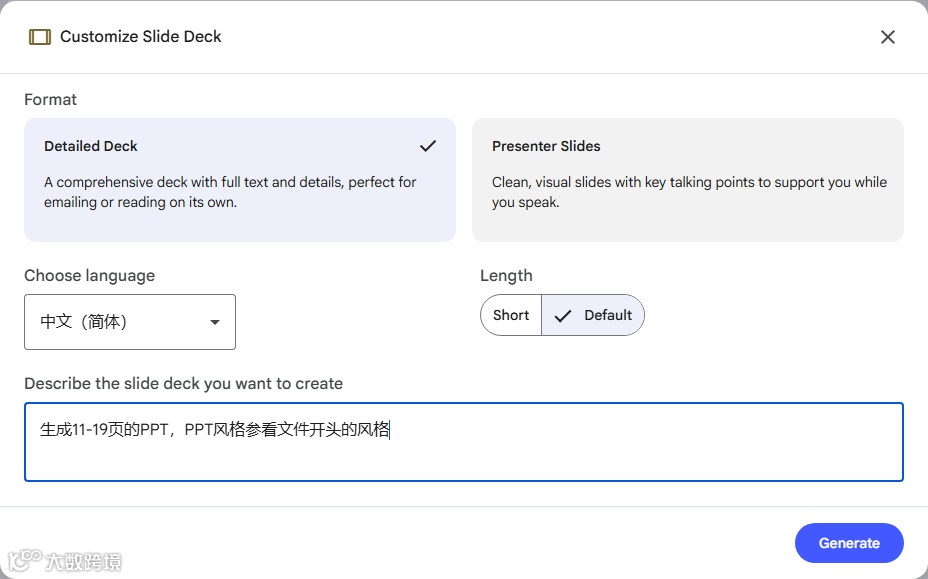The width and height of the screenshot is (928, 579).
Task: Click the checkmark icon in Default button
Action: [x=563, y=316]
